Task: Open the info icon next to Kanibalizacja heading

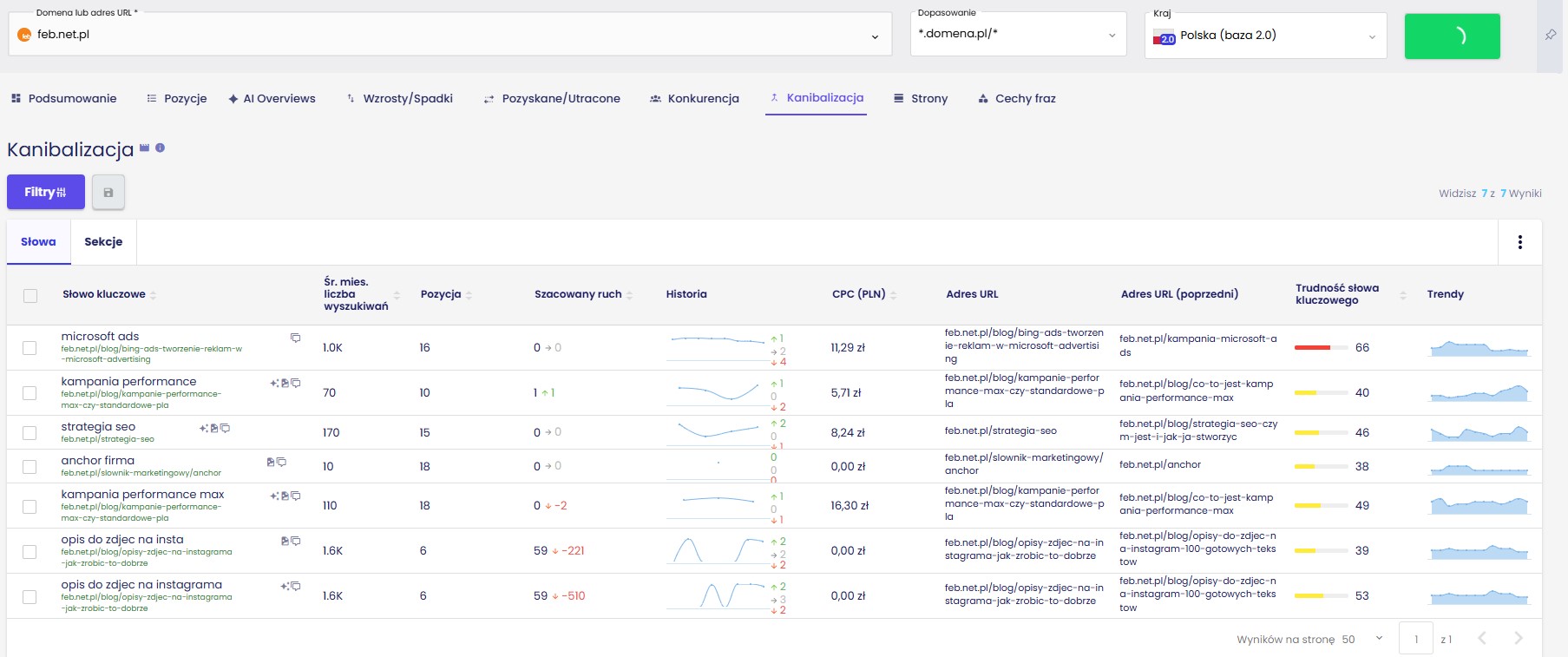Action: pyautogui.click(x=160, y=148)
